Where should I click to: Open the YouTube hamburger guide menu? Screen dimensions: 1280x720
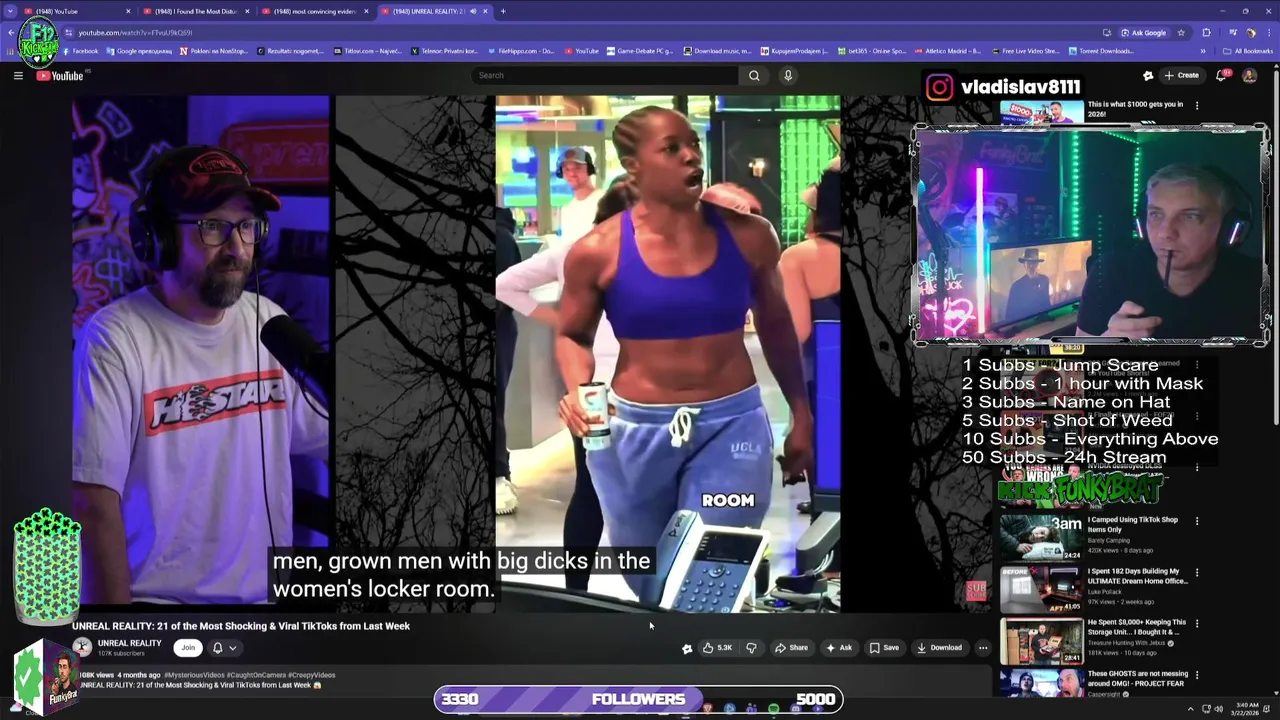coord(18,76)
